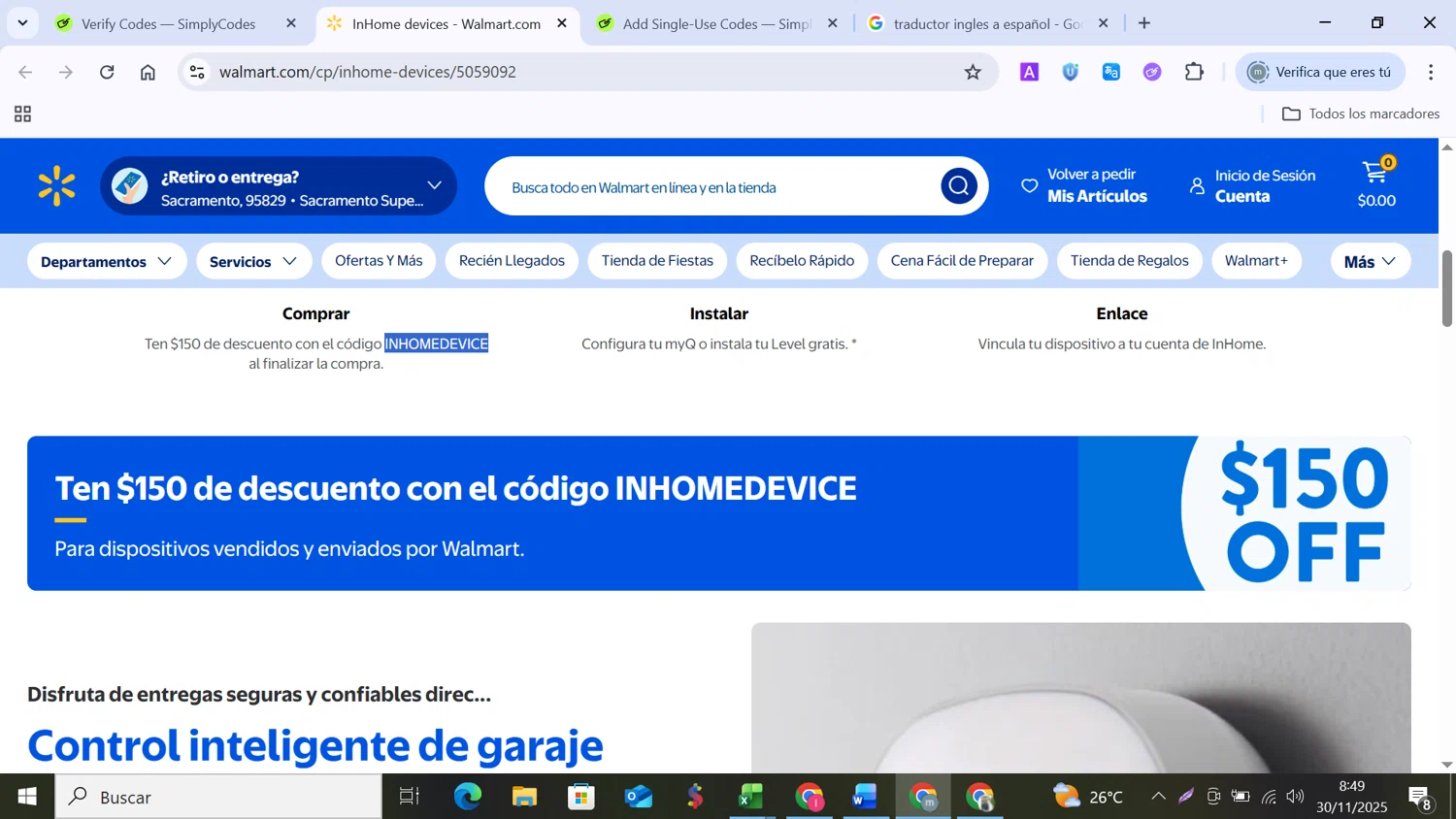Launch Microsoft Edge from the taskbar
This screenshot has width=1456, height=819.
coord(468,797)
